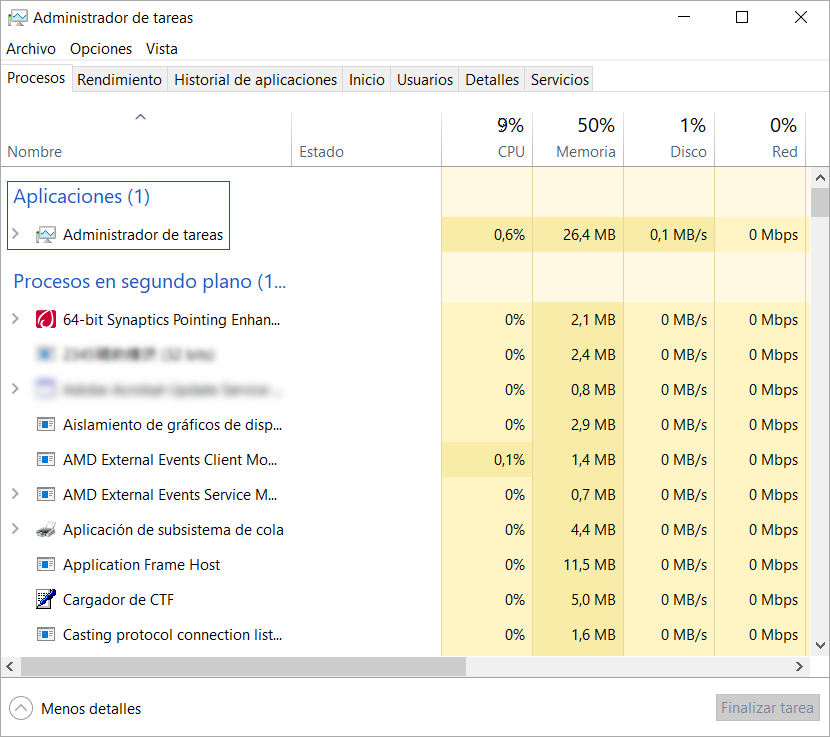Expand the 64-bit Synaptics Pointing process
The height and width of the screenshot is (737, 830).
coord(15,319)
